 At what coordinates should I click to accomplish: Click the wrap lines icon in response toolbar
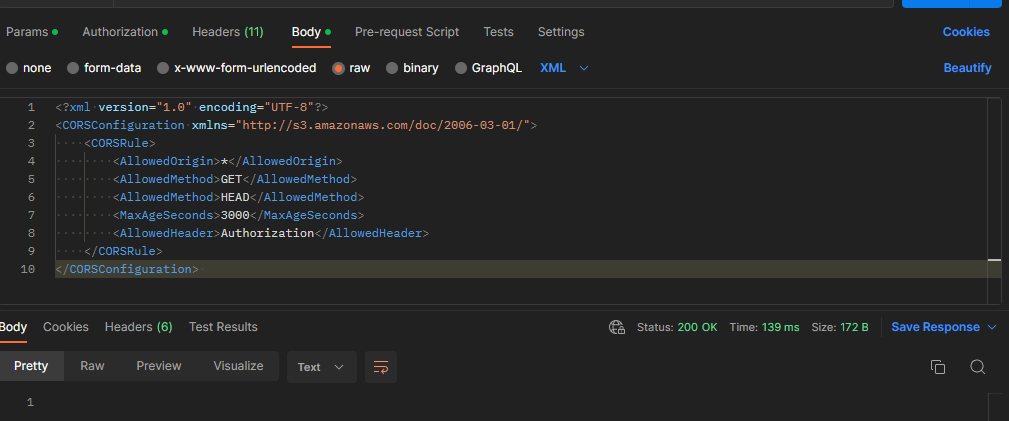tap(380, 367)
